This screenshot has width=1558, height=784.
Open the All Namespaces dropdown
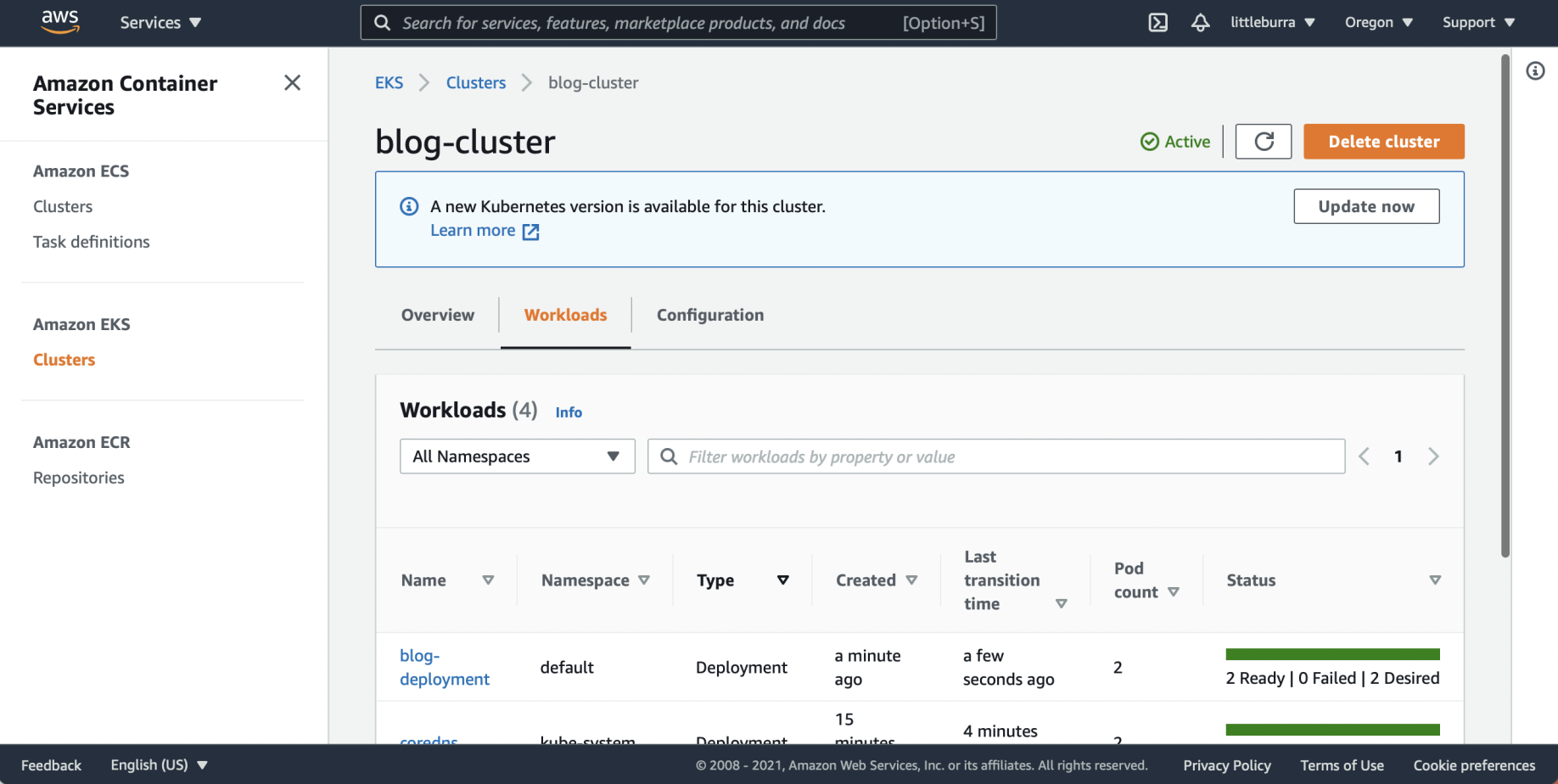tap(517, 456)
